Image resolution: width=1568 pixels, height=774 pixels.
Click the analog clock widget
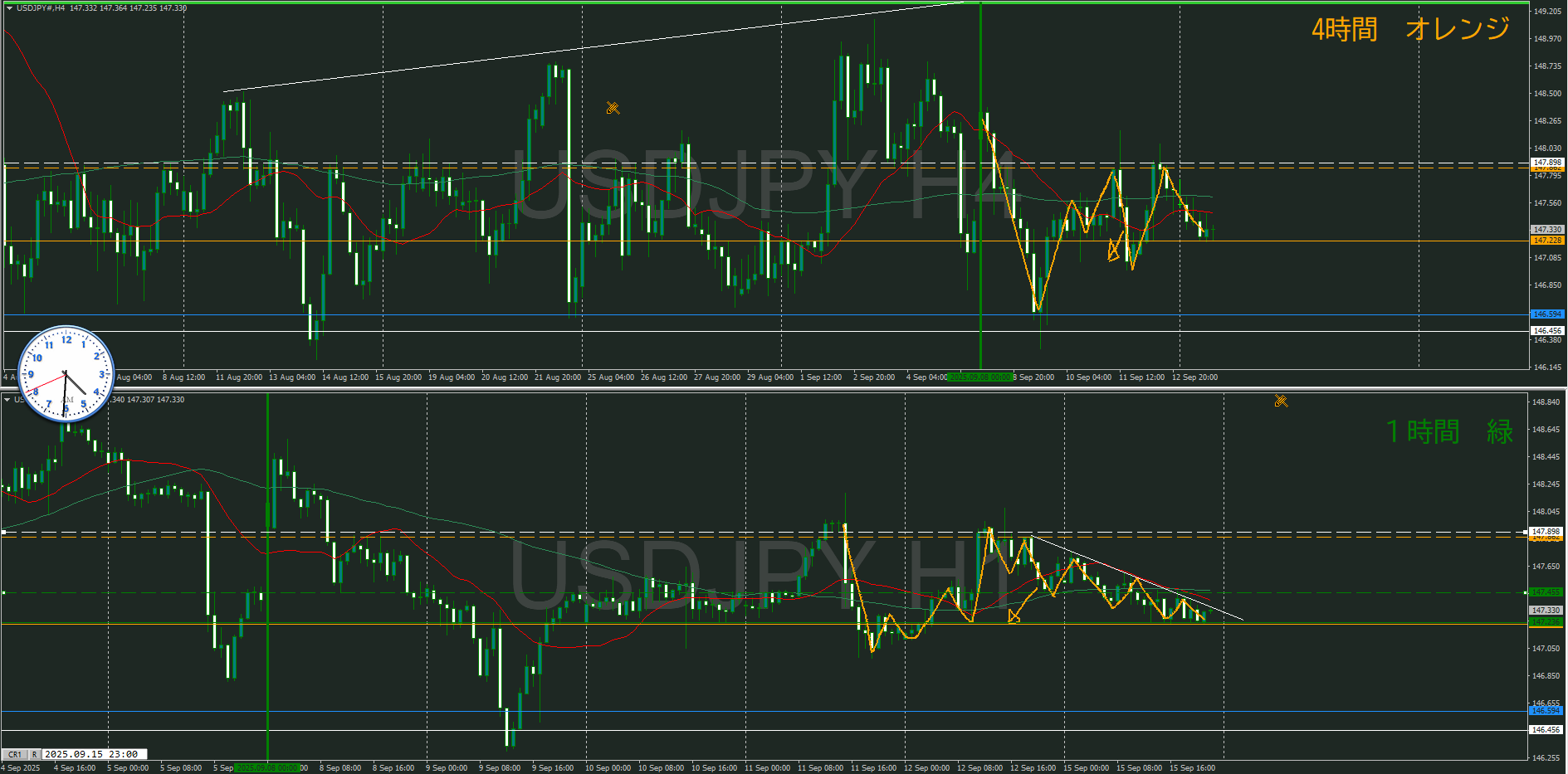[66, 373]
